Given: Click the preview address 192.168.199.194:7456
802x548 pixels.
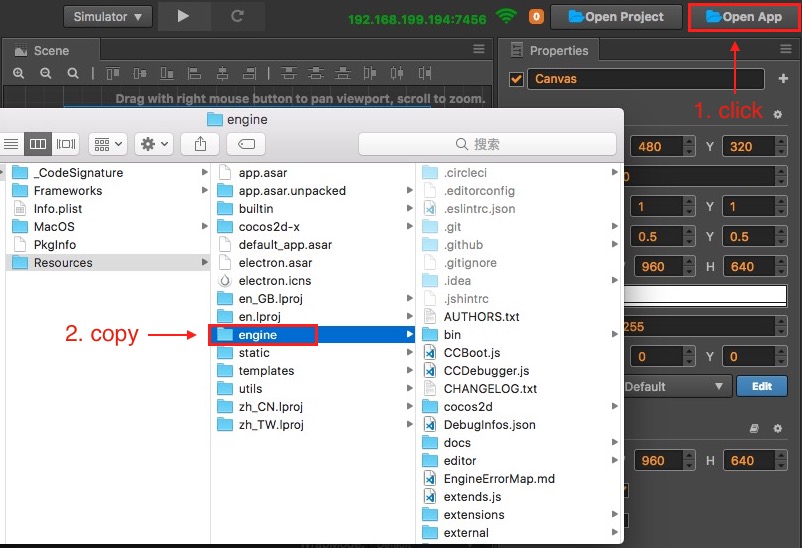Looking at the screenshot, I should [417, 19].
